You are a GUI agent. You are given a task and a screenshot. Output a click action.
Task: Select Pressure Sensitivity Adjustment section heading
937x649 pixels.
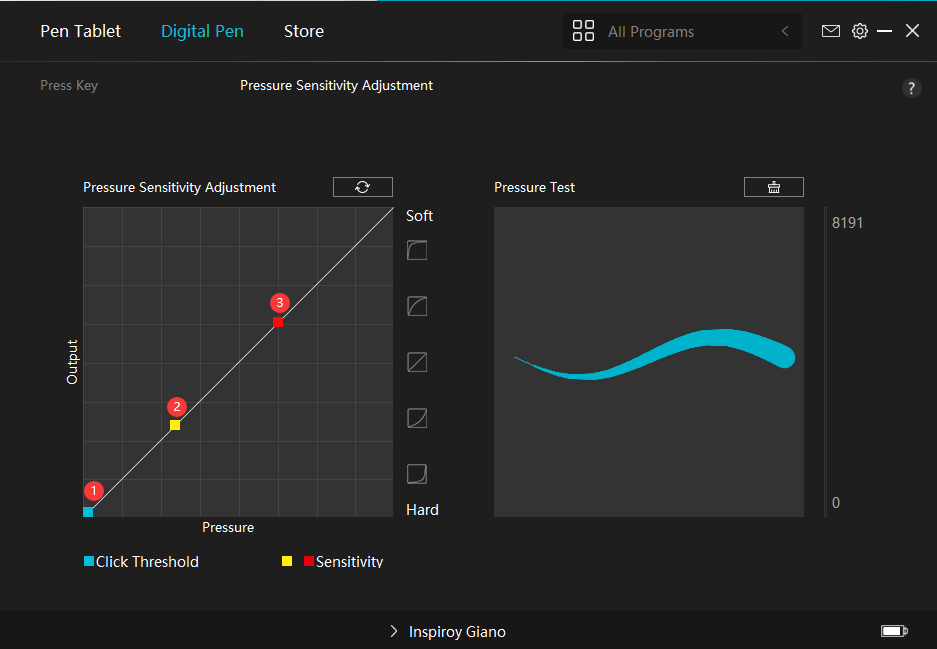pyautogui.click(x=336, y=85)
